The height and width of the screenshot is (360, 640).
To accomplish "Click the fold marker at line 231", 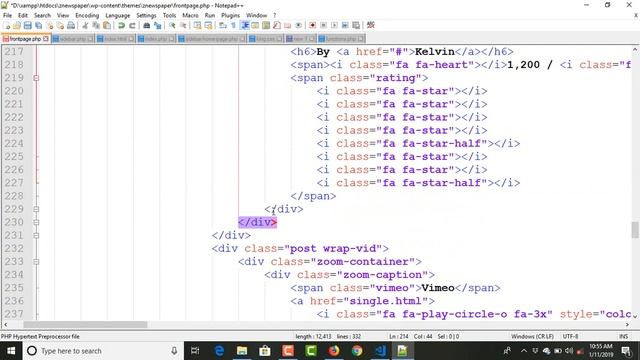I will [36, 235].
